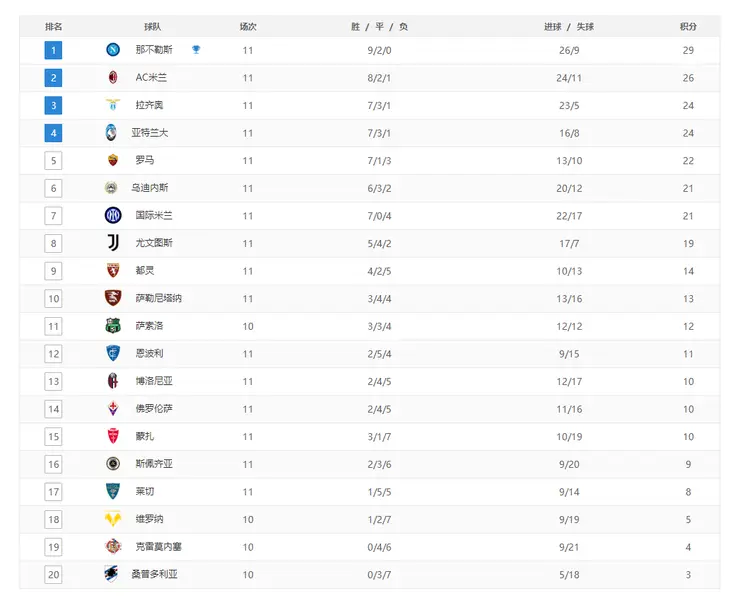Click the Juventus J logo

(113, 243)
